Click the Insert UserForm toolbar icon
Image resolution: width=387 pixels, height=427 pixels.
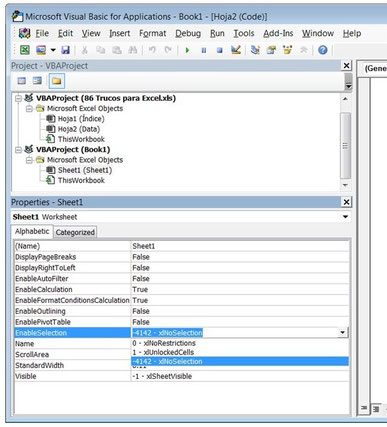click(41, 50)
